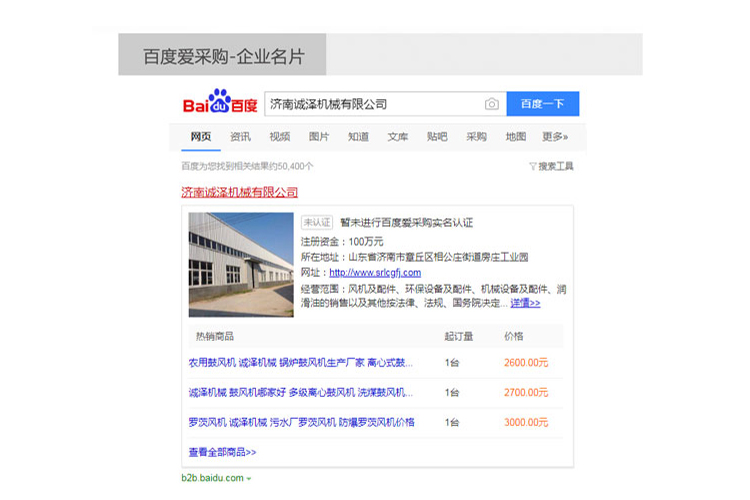Visit the www.srlcgfj.com website link
The image size is (750, 500).
coord(375,272)
